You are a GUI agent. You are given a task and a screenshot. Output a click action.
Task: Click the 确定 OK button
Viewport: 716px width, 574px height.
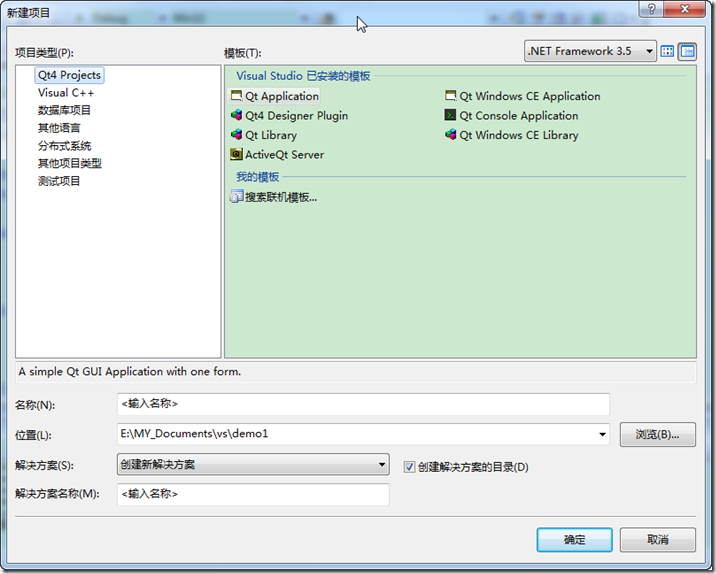pyautogui.click(x=574, y=540)
